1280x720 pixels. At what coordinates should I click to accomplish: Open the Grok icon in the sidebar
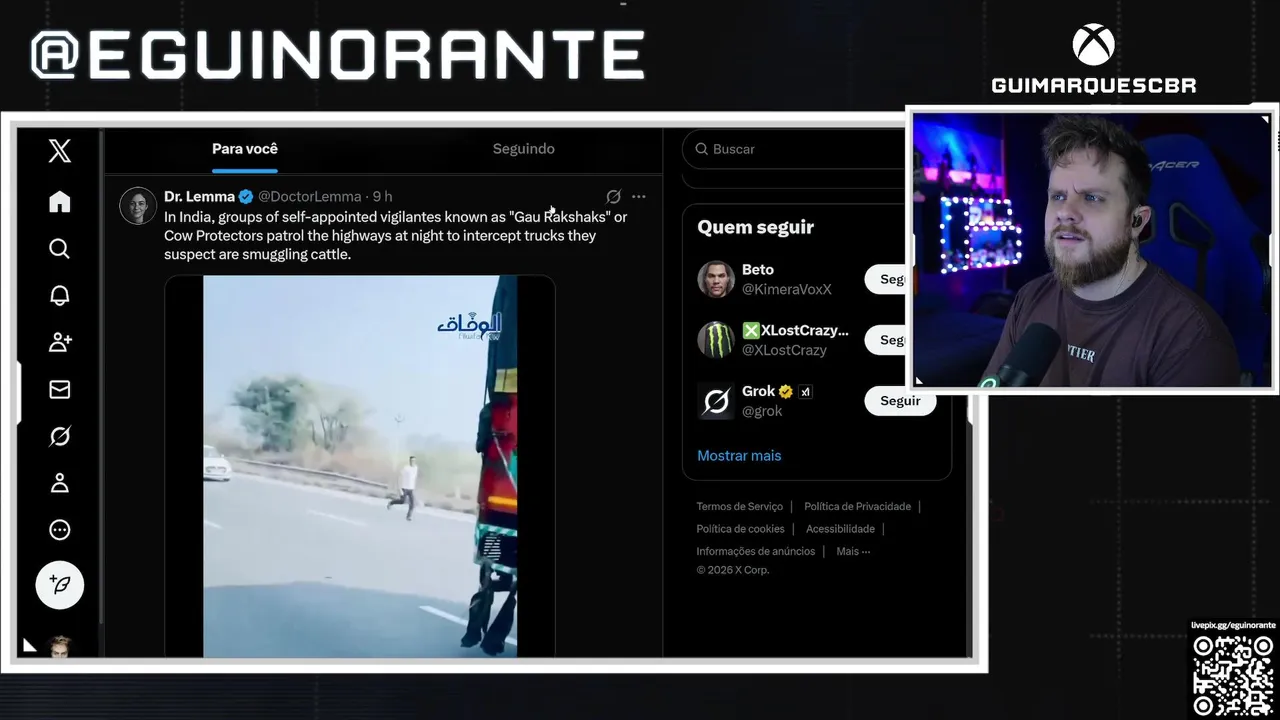[59, 436]
